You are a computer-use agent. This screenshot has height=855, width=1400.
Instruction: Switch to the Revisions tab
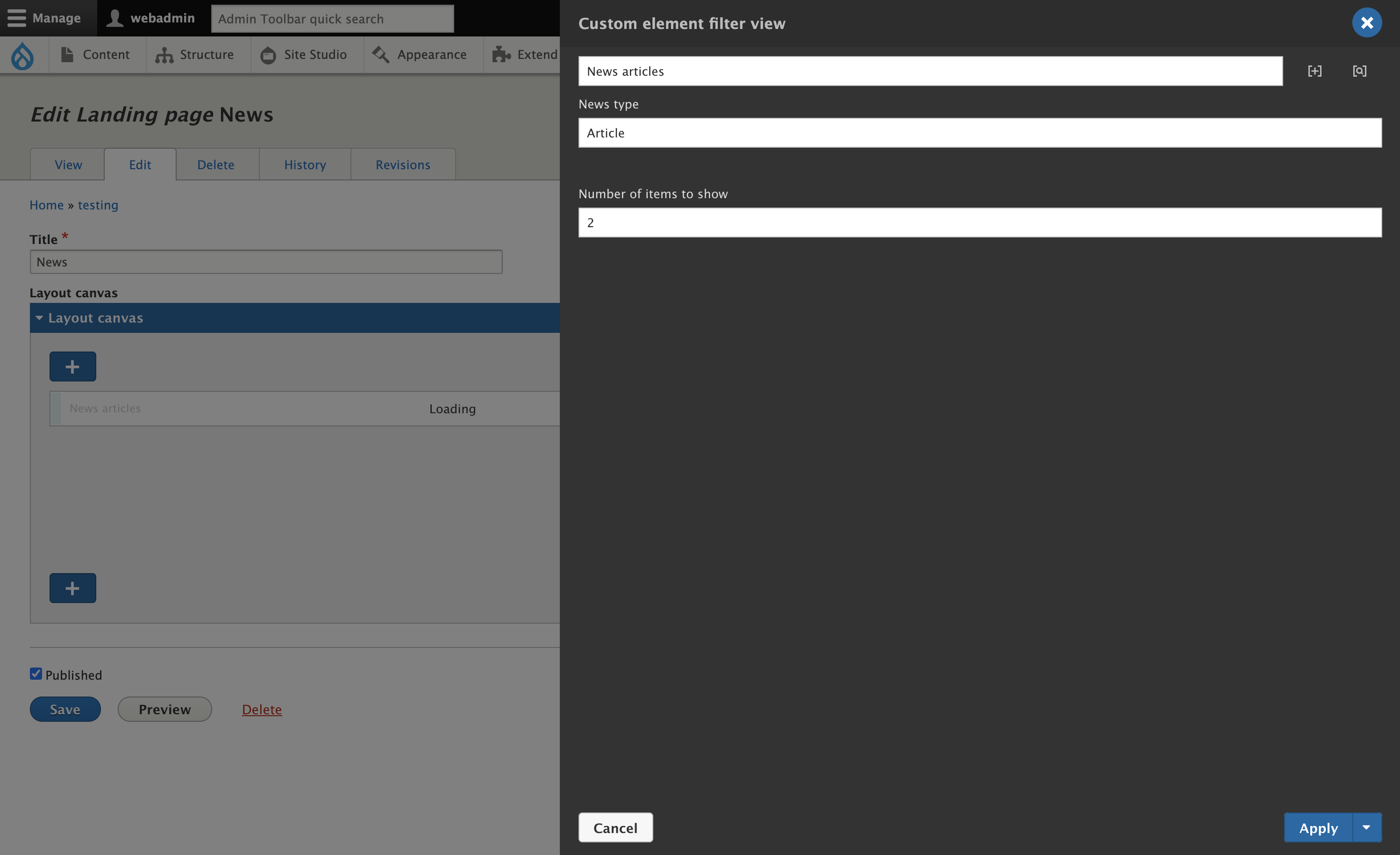coord(403,164)
